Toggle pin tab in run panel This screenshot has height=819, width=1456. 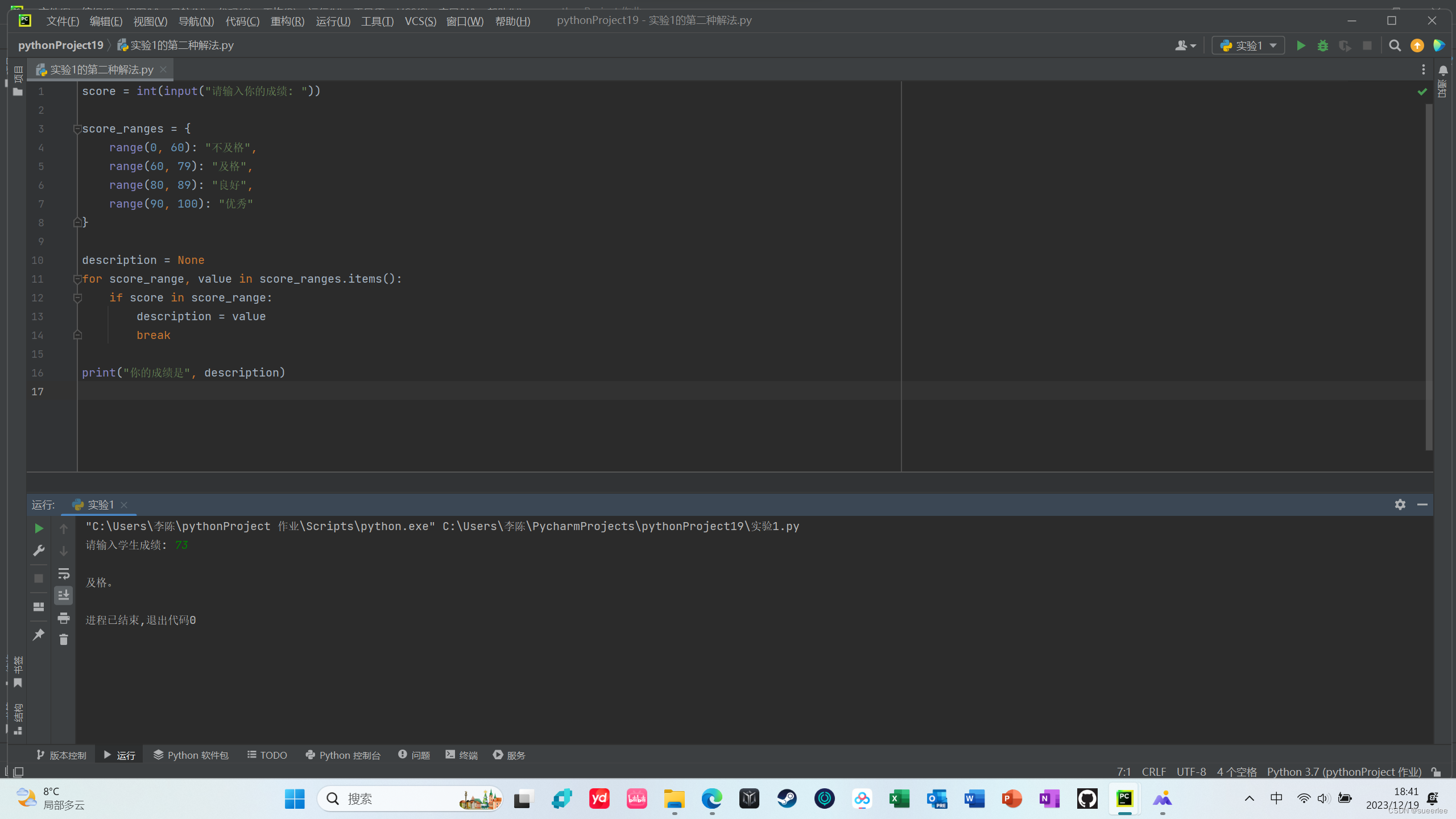tap(39, 635)
